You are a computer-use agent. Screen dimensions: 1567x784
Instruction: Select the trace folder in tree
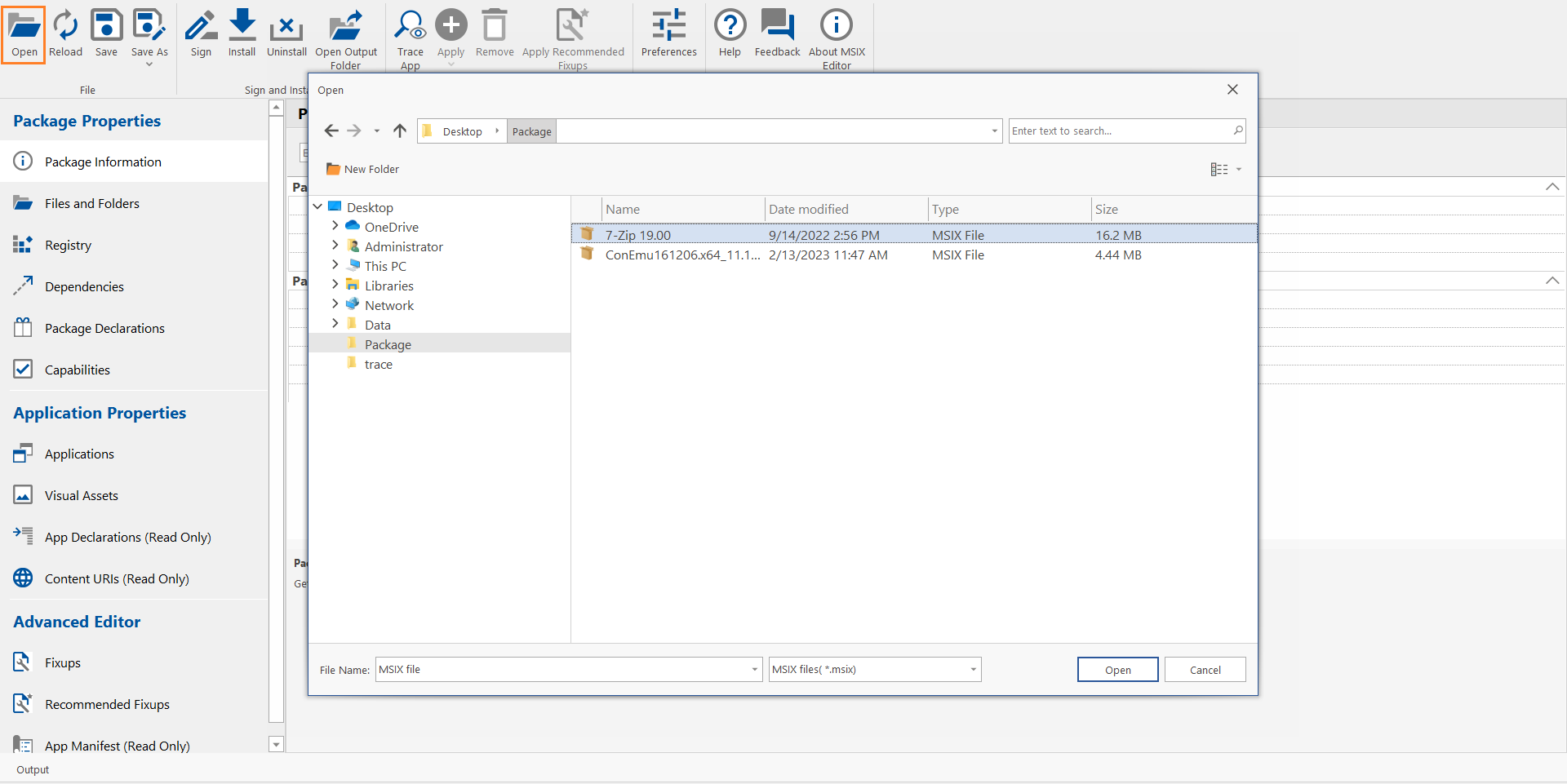pyautogui.click(x=378, y=364)
